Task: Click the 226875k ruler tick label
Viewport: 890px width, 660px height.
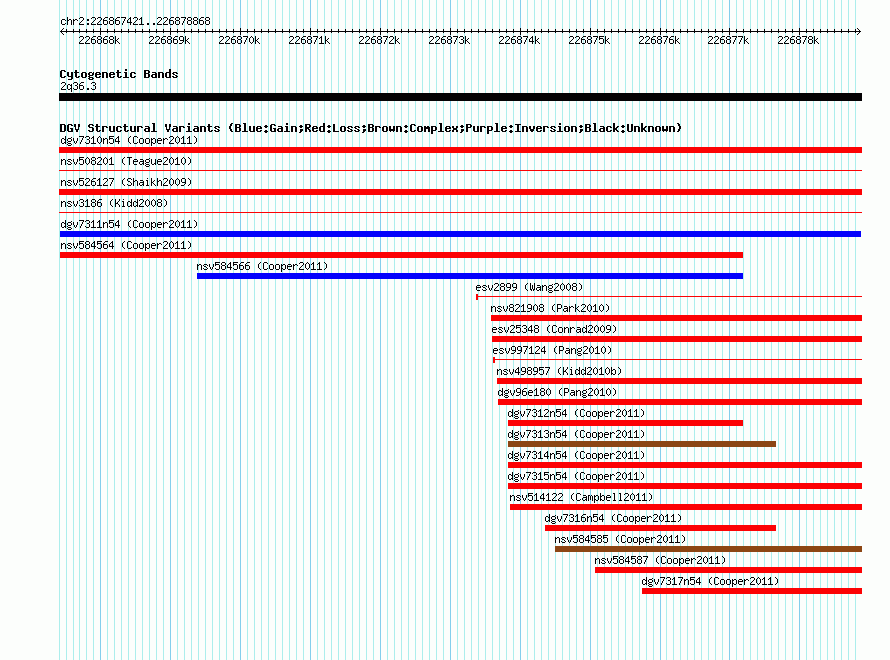Action: [x=589, y=40]
